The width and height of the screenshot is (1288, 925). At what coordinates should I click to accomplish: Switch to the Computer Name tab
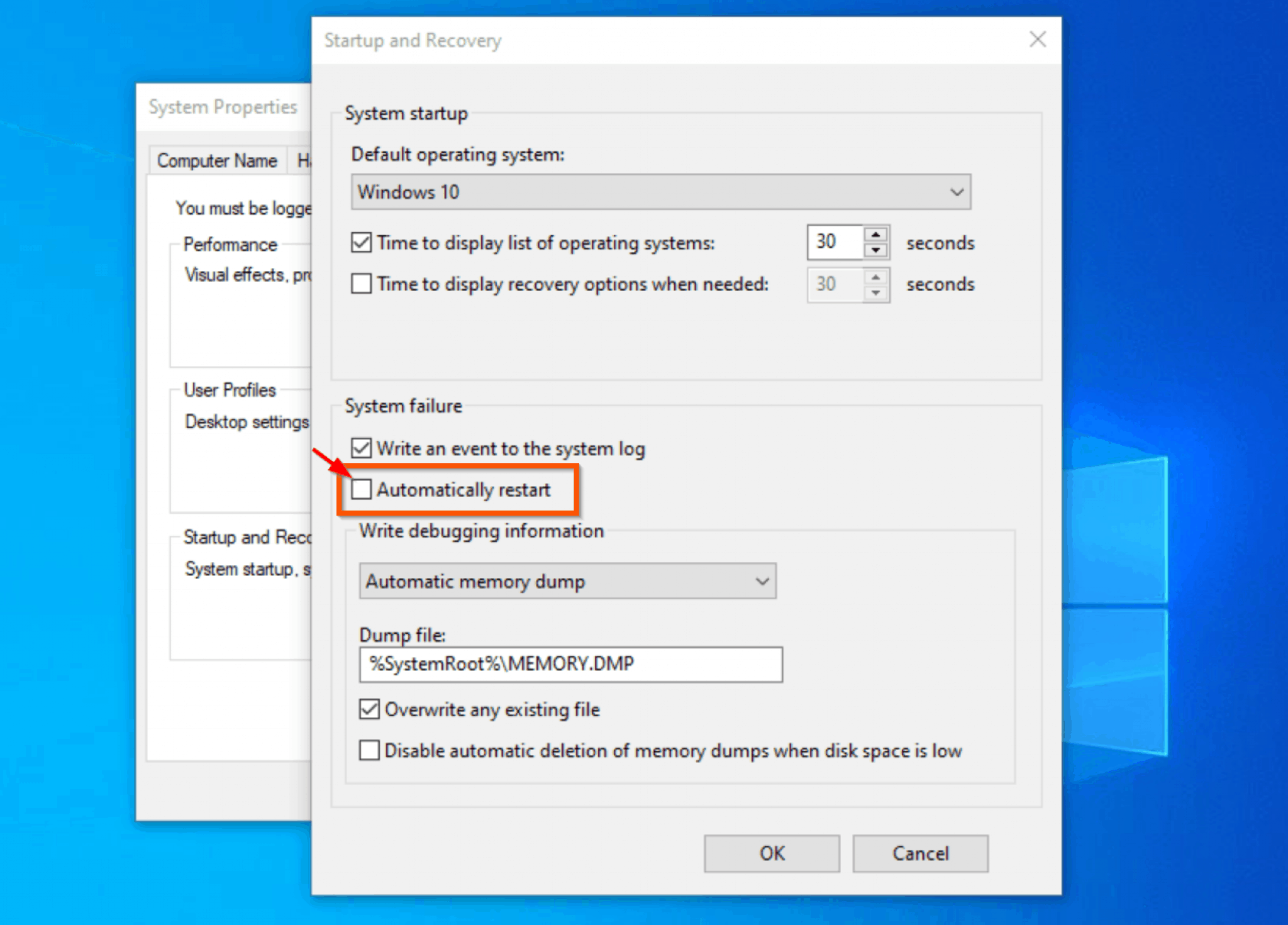[217, 160]
